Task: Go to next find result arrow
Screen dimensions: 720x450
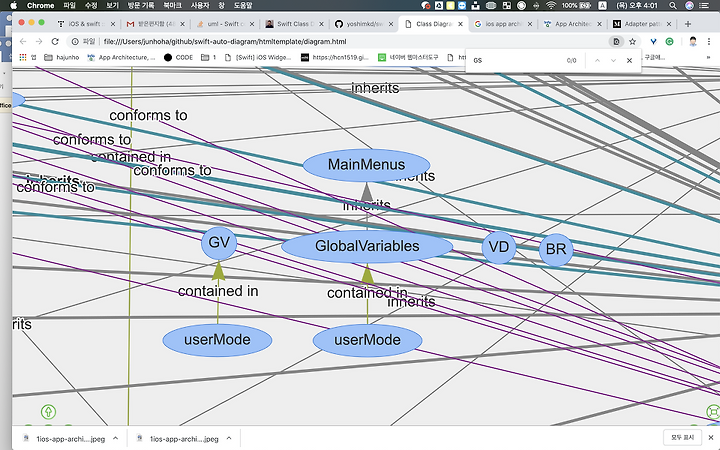Action: (613, 60)
